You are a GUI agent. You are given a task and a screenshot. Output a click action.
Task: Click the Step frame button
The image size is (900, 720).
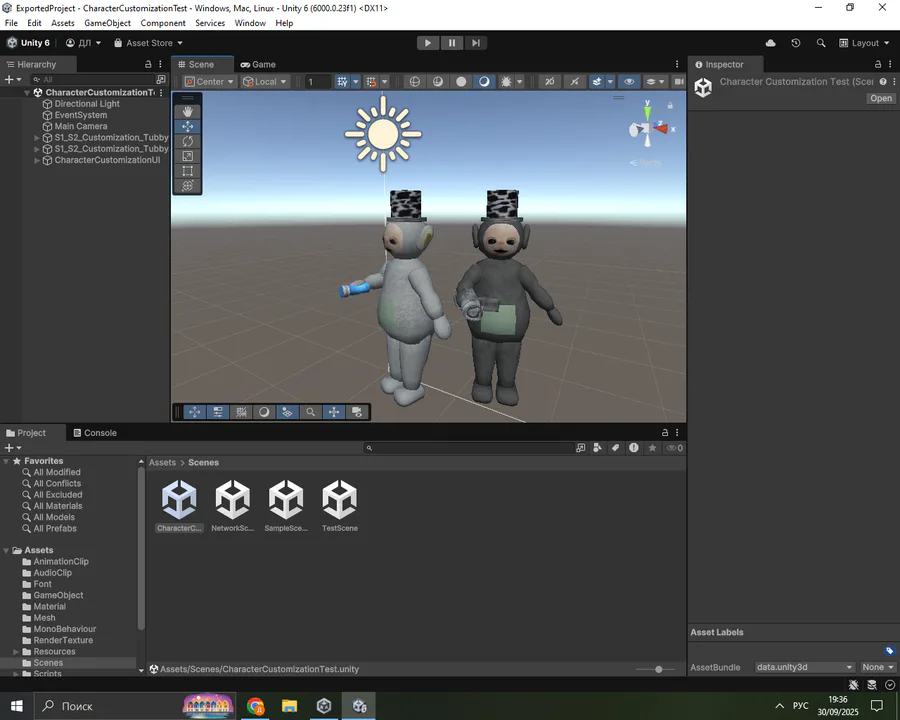[x=476, y=43]
